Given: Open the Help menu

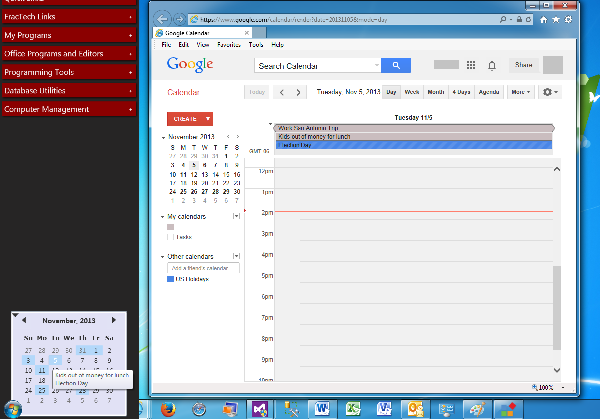Looking at the screenshot, I should [278, 45].
